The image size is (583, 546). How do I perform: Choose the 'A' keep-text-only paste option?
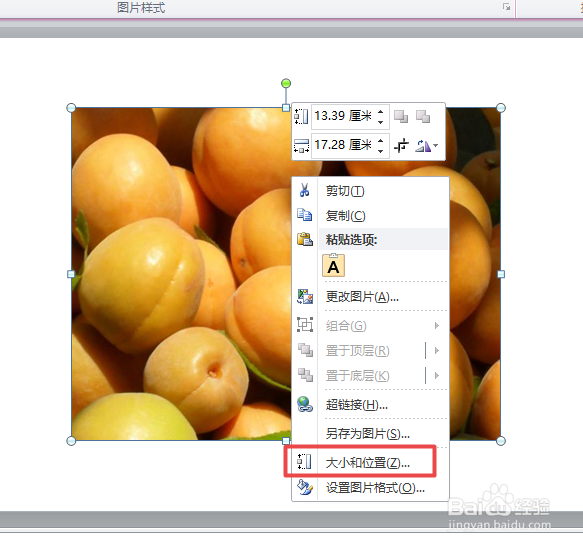pyautogui.click(x=334, y=266)
